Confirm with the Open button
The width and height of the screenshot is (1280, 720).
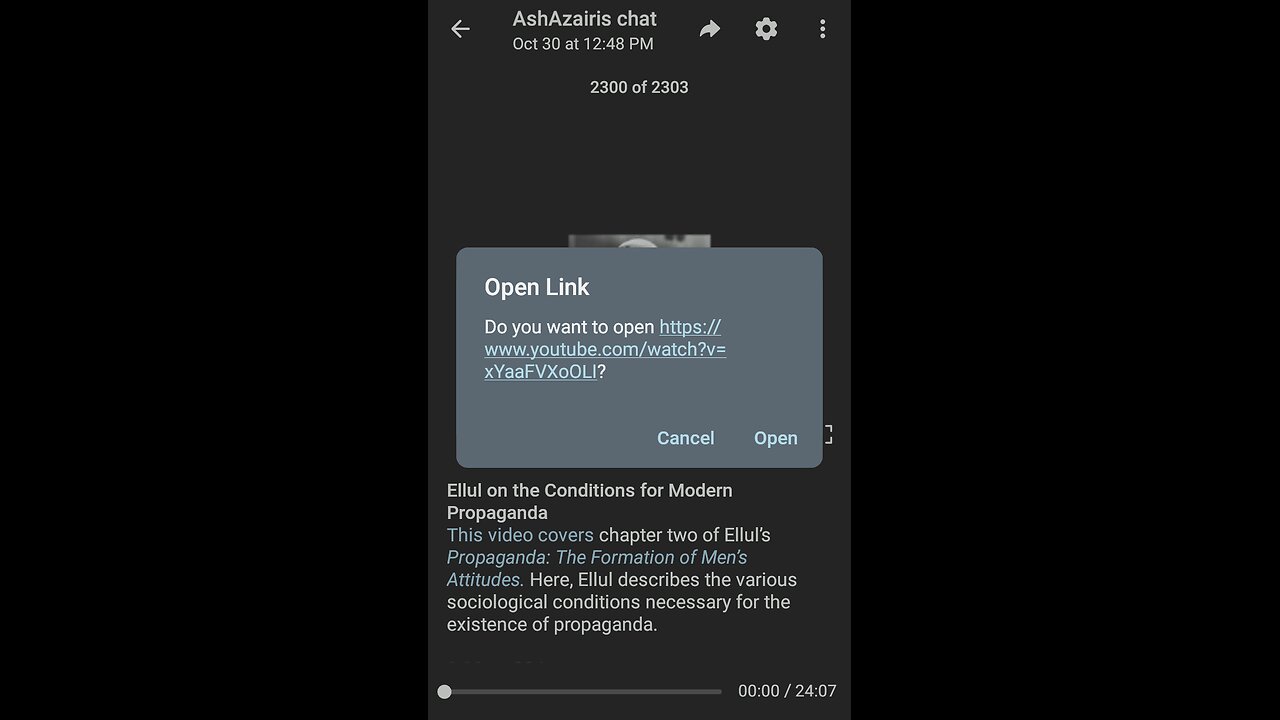tap(775, 438)
